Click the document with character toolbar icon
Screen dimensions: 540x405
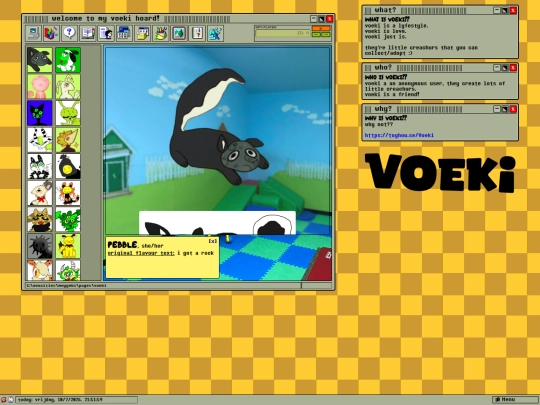pyautogui.click(x=106, y=33)
